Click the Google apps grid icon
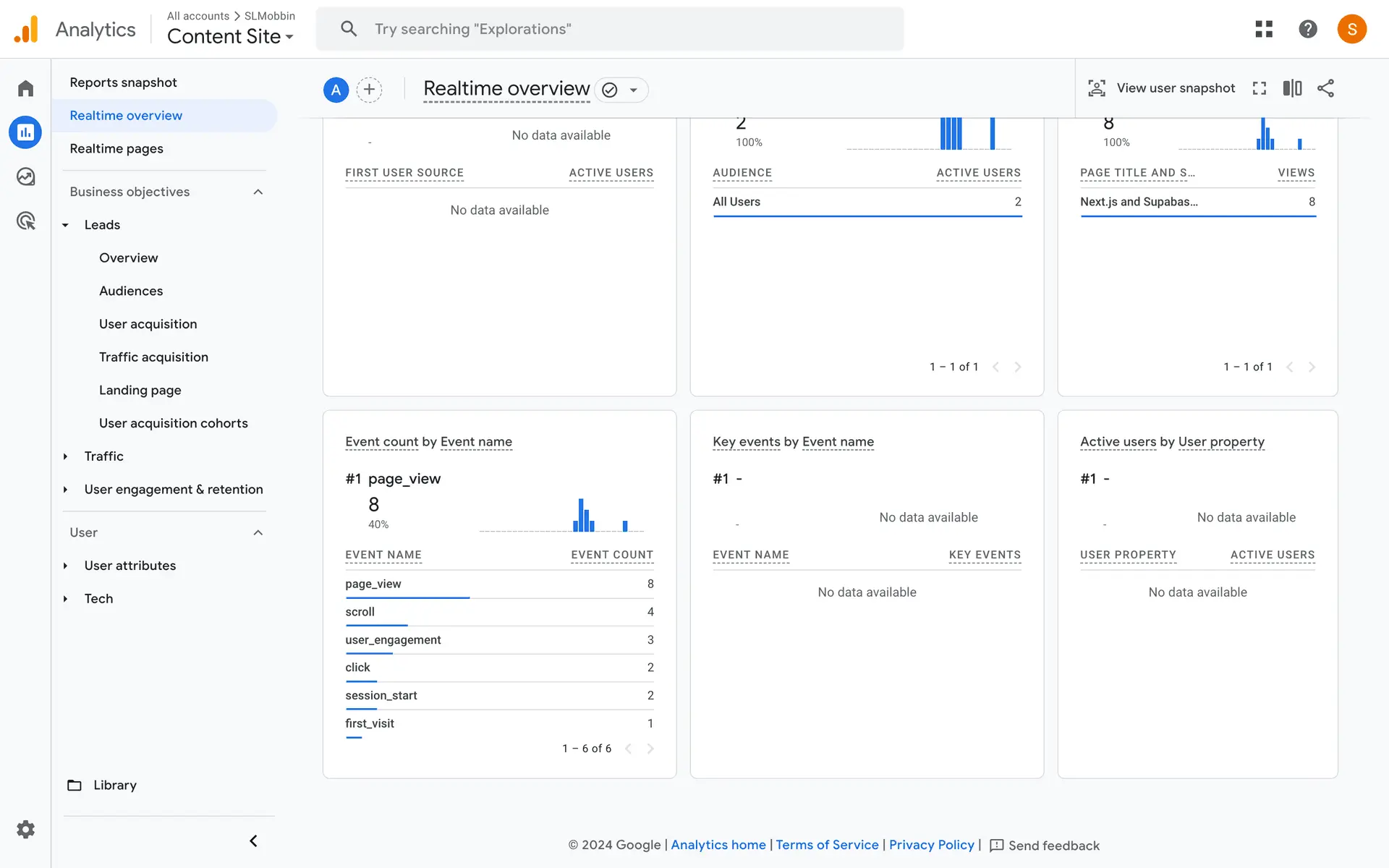This screenshot has width=1389, height=868. coord(1264,29)
